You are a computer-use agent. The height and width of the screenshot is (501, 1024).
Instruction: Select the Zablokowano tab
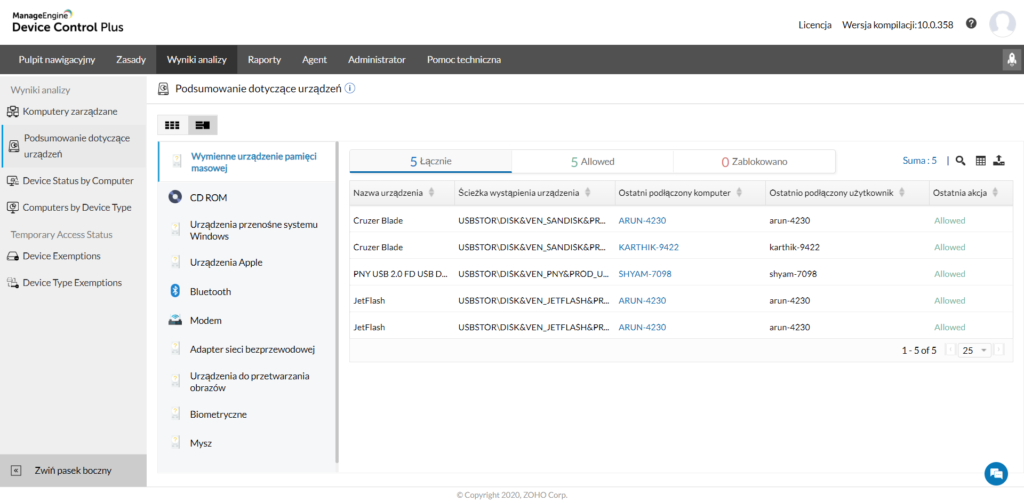pyautogui.click(x=754, y=161)
